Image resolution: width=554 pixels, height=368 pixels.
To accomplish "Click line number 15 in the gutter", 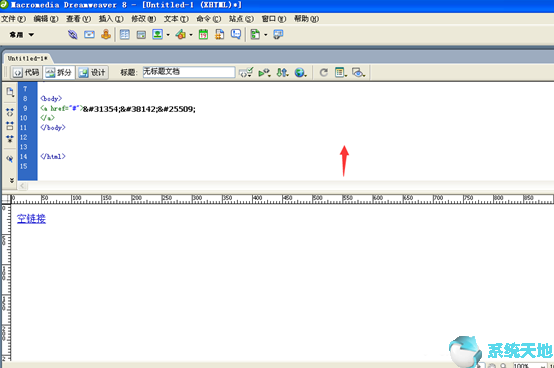I will click(24, 166).
